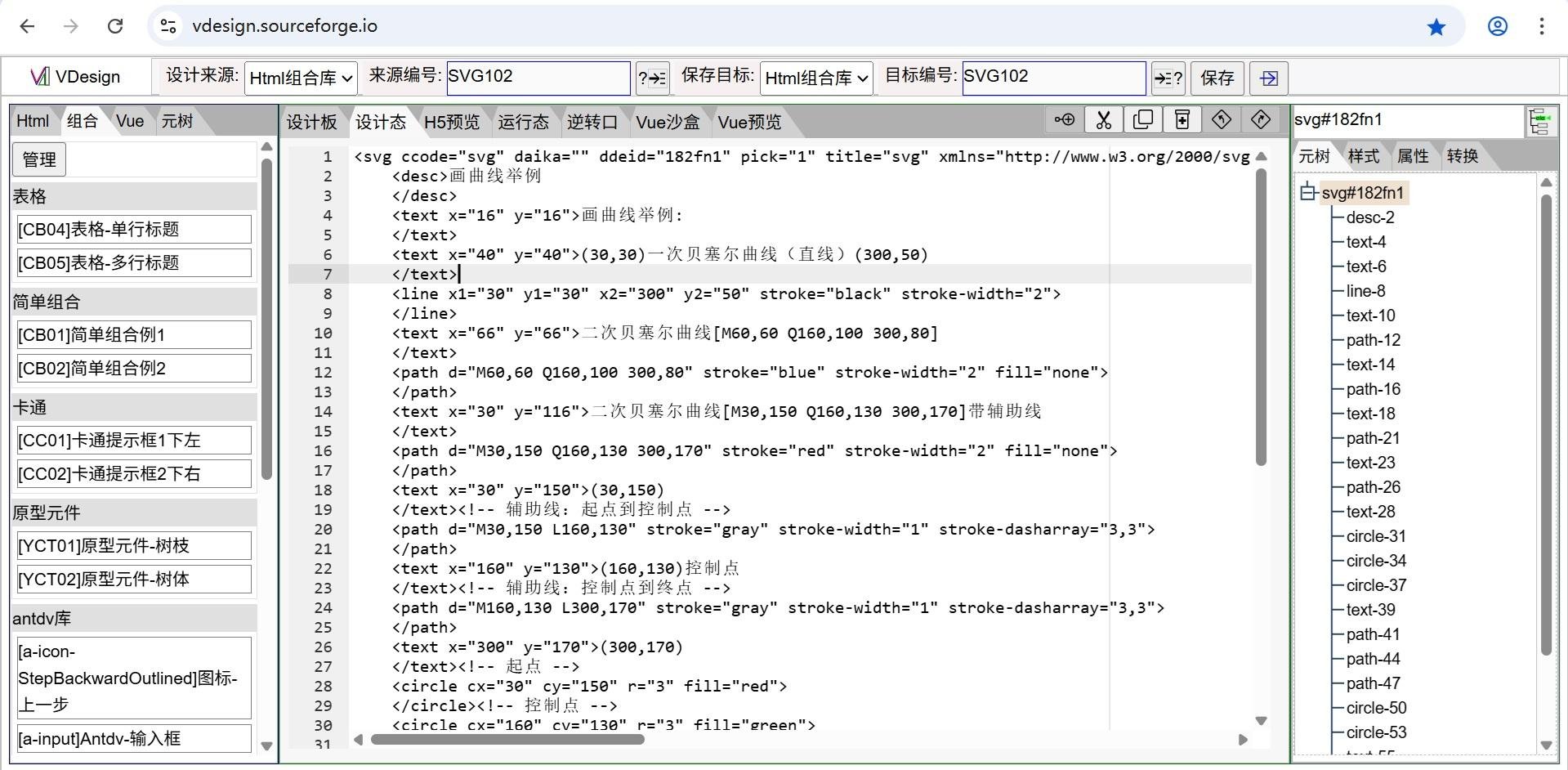The width and height of the screenshot is (1568, 770).
Task: Click the 来源编号 input field
Action: pyautogui.click(x=538, y=78)
